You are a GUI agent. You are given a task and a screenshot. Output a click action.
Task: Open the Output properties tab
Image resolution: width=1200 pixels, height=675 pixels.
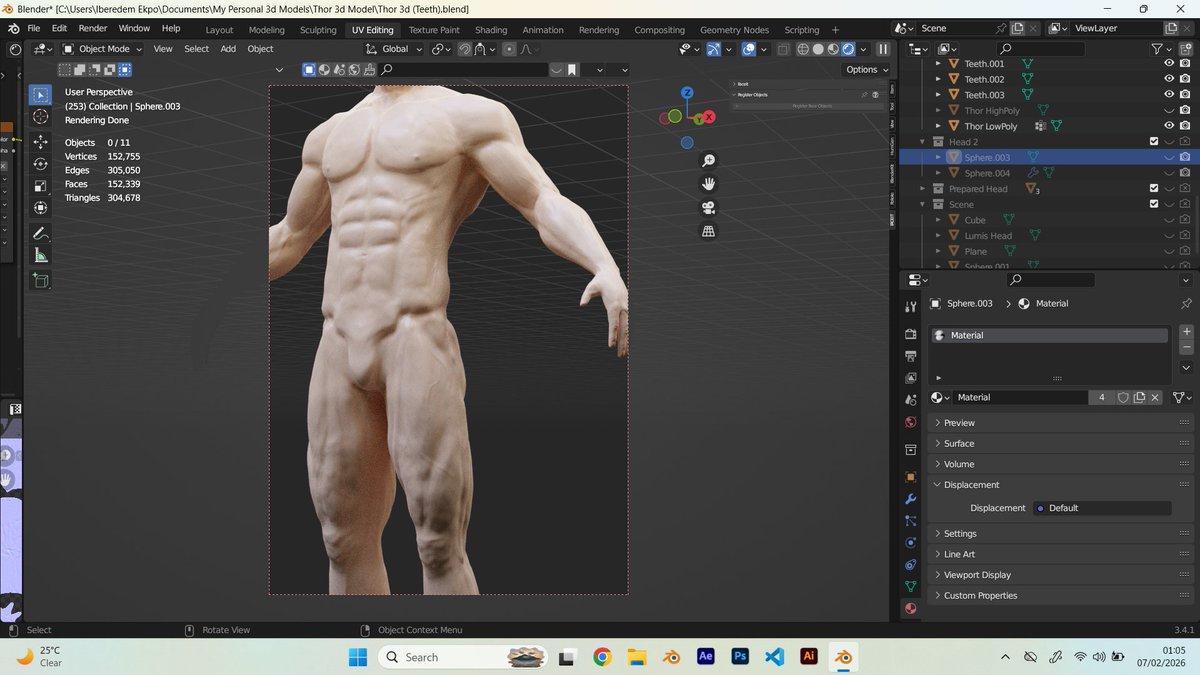tap(910, 356)
